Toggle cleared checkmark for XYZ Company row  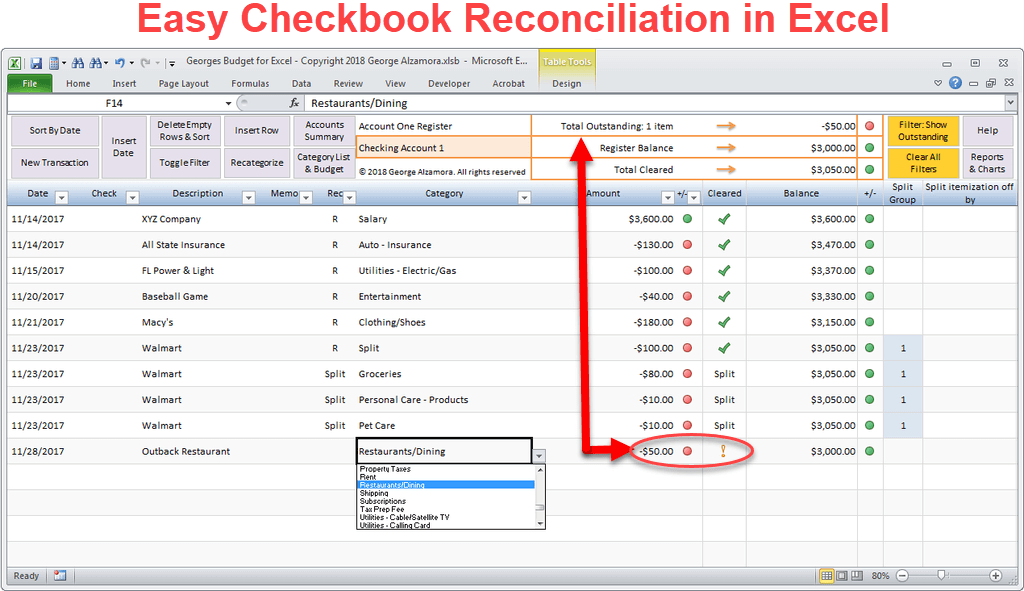pyautogui.click(x=724, y=219)
